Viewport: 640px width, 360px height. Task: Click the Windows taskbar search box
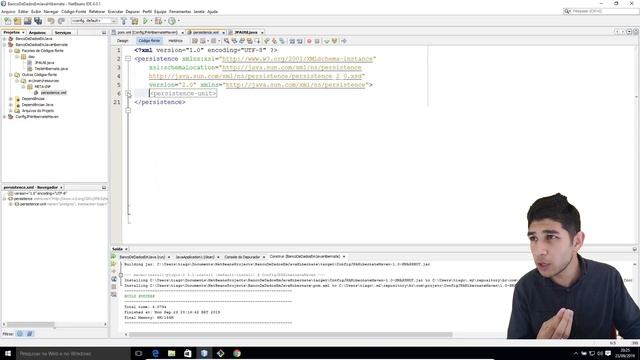pos(73,353)
